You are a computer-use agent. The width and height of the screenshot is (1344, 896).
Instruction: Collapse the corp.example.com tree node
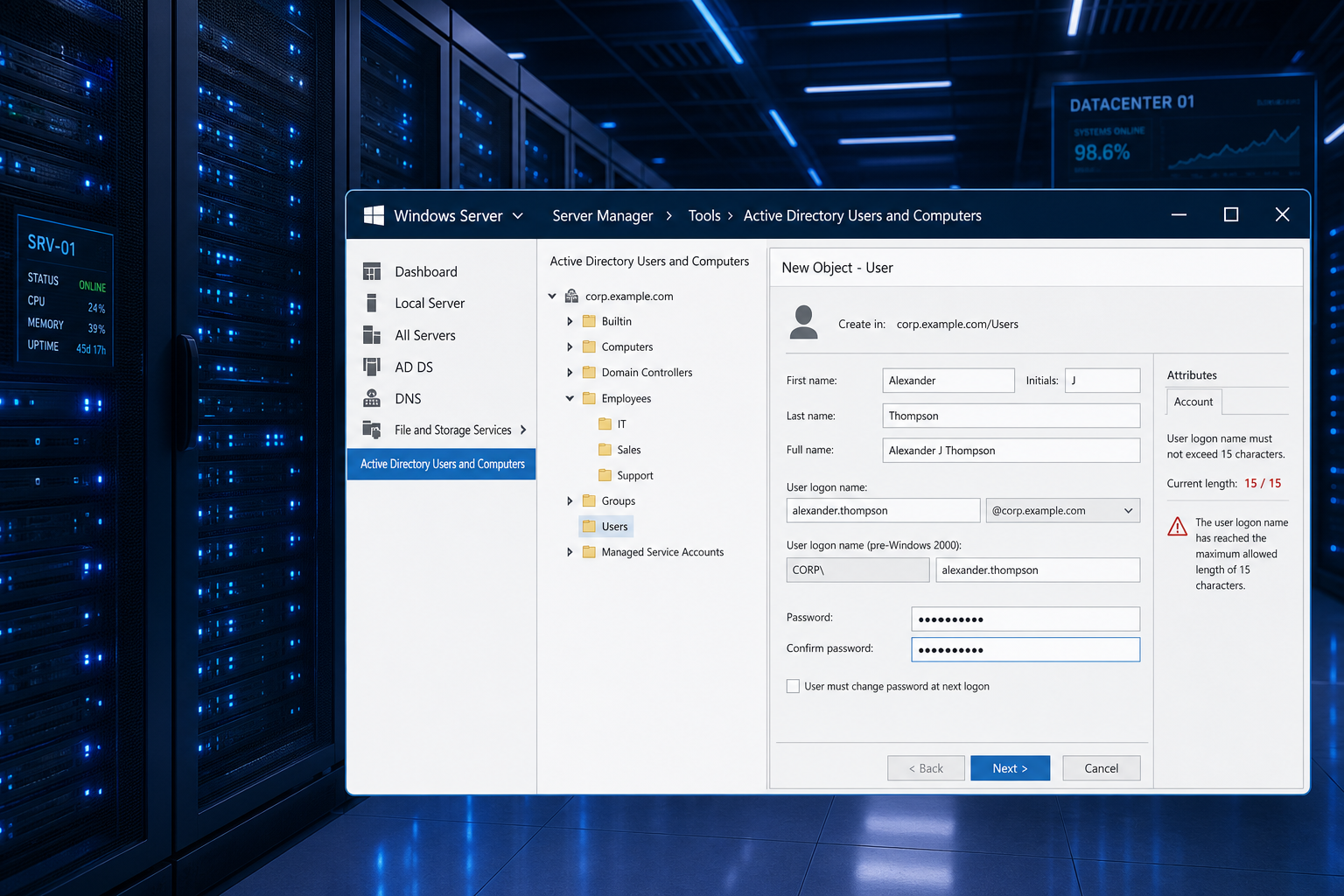(x=552, y=296)
